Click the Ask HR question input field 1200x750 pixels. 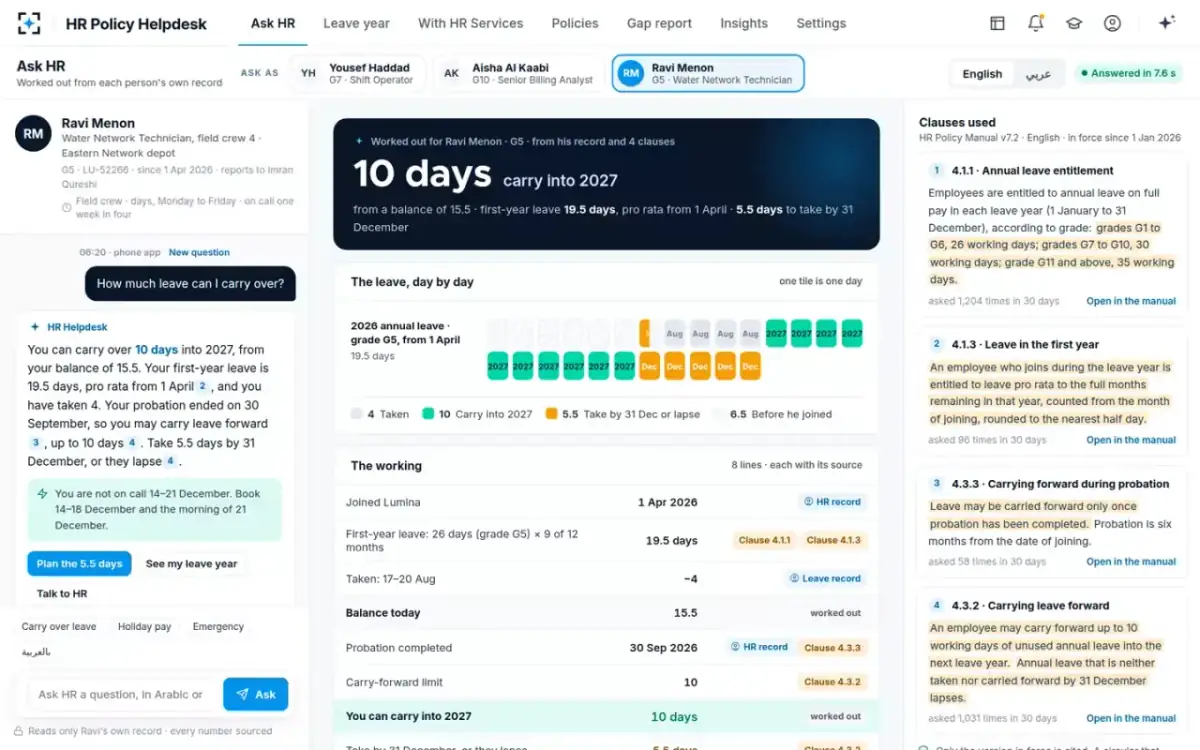coord(120,694)
